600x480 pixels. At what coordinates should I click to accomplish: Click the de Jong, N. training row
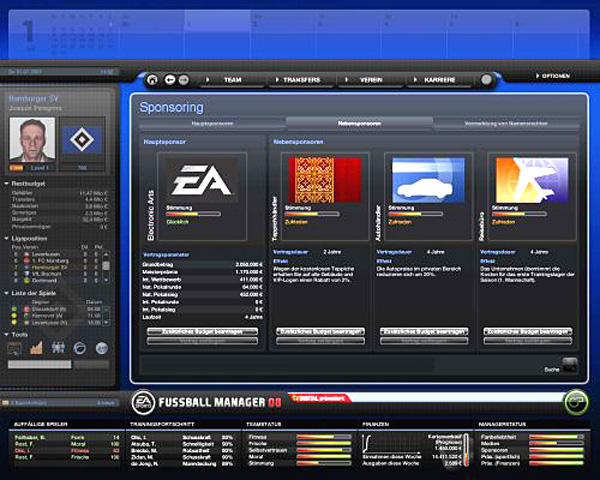(x=182, y=464)
